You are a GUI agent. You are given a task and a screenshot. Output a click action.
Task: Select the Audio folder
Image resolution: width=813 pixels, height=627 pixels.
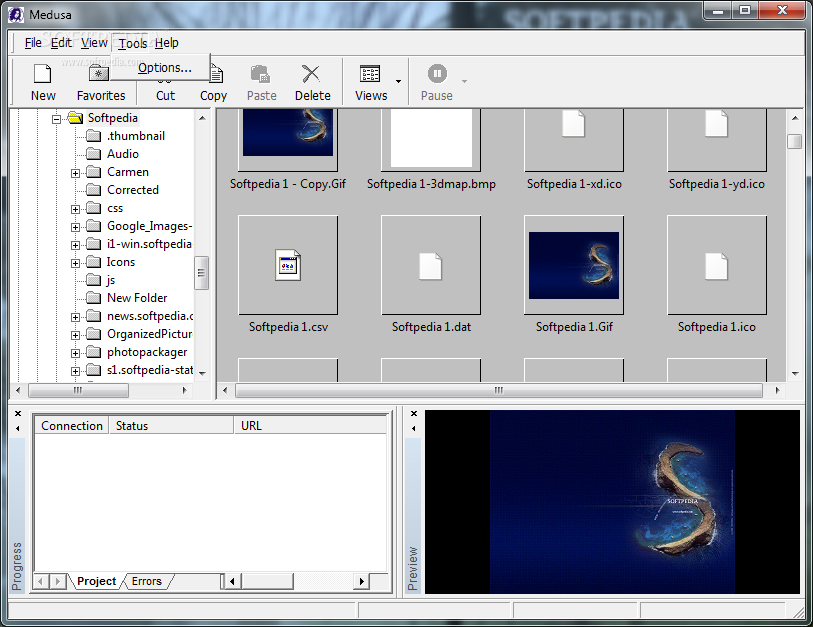(x=122, y=154)
